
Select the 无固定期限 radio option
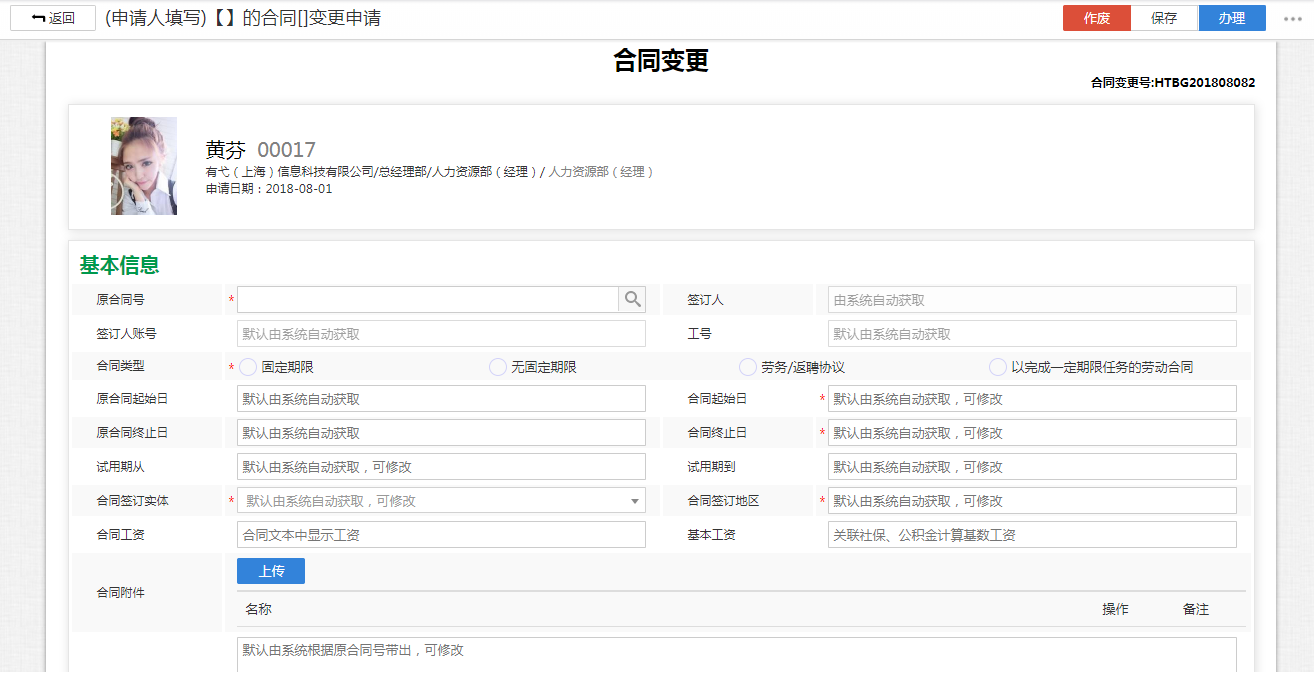point(498,367)
